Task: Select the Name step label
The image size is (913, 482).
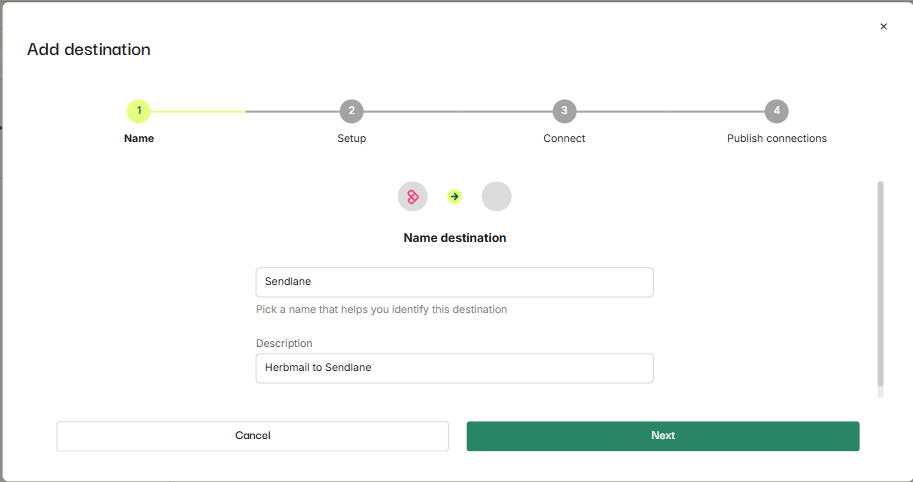Action: [139, 138]
